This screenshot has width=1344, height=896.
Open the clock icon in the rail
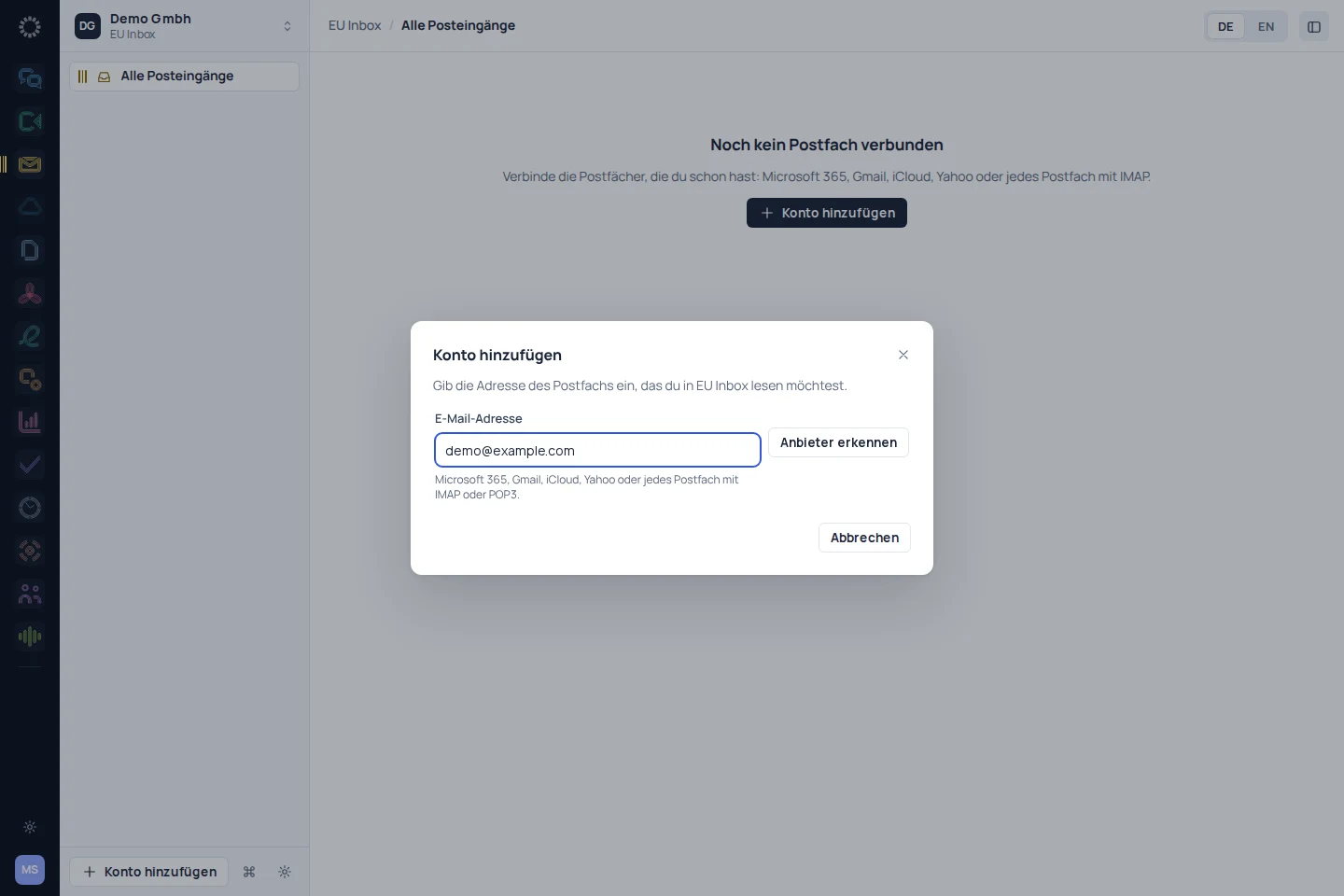point(30,508)
